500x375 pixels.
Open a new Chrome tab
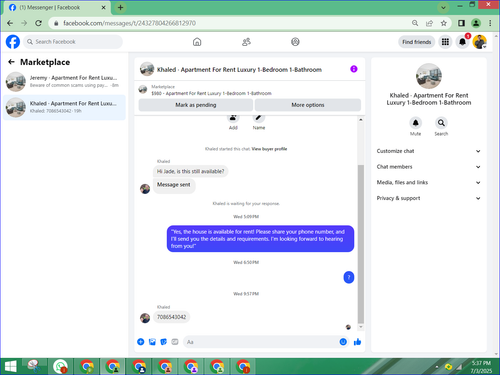tap(121, 7)
